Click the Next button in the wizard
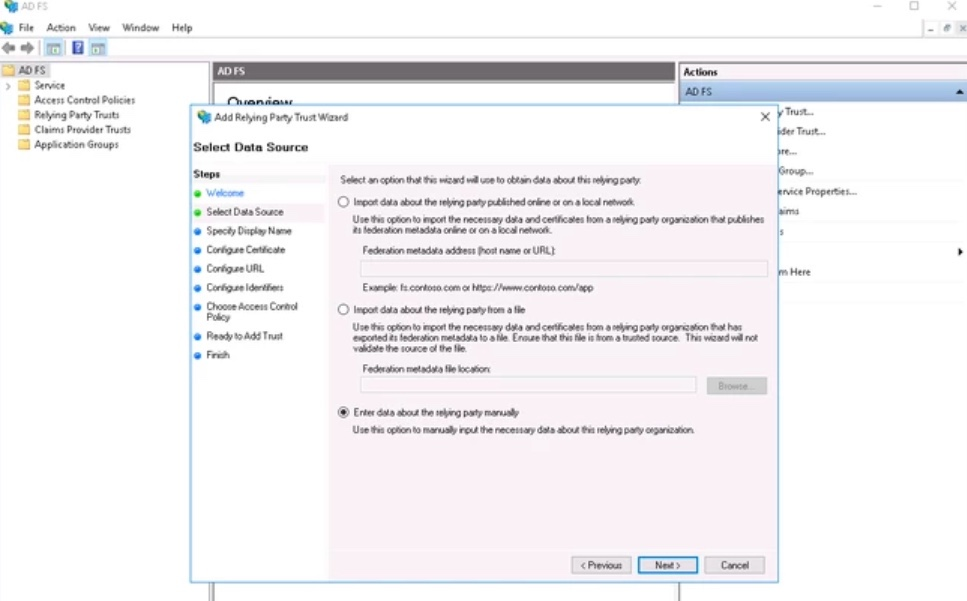The image size is (967, 601). pos(667,565)
